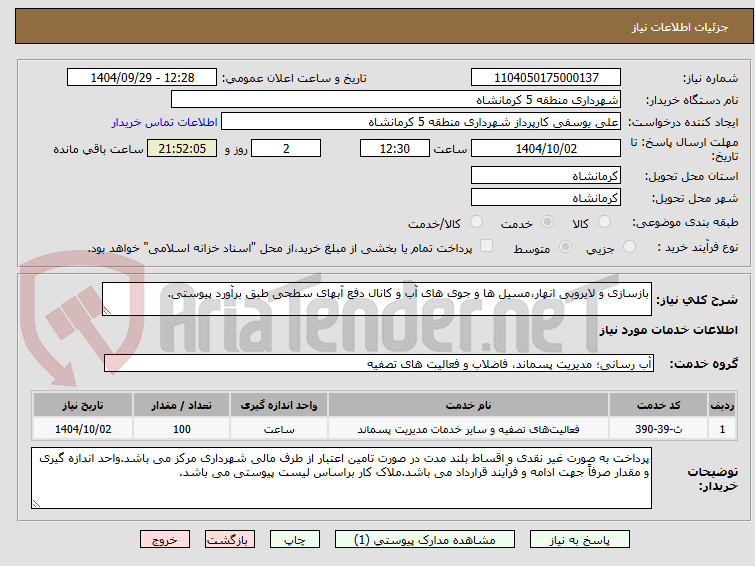755x566 pixels.
Task: Click the توضیحات خریدار textarea
Action: click(341, 478)
